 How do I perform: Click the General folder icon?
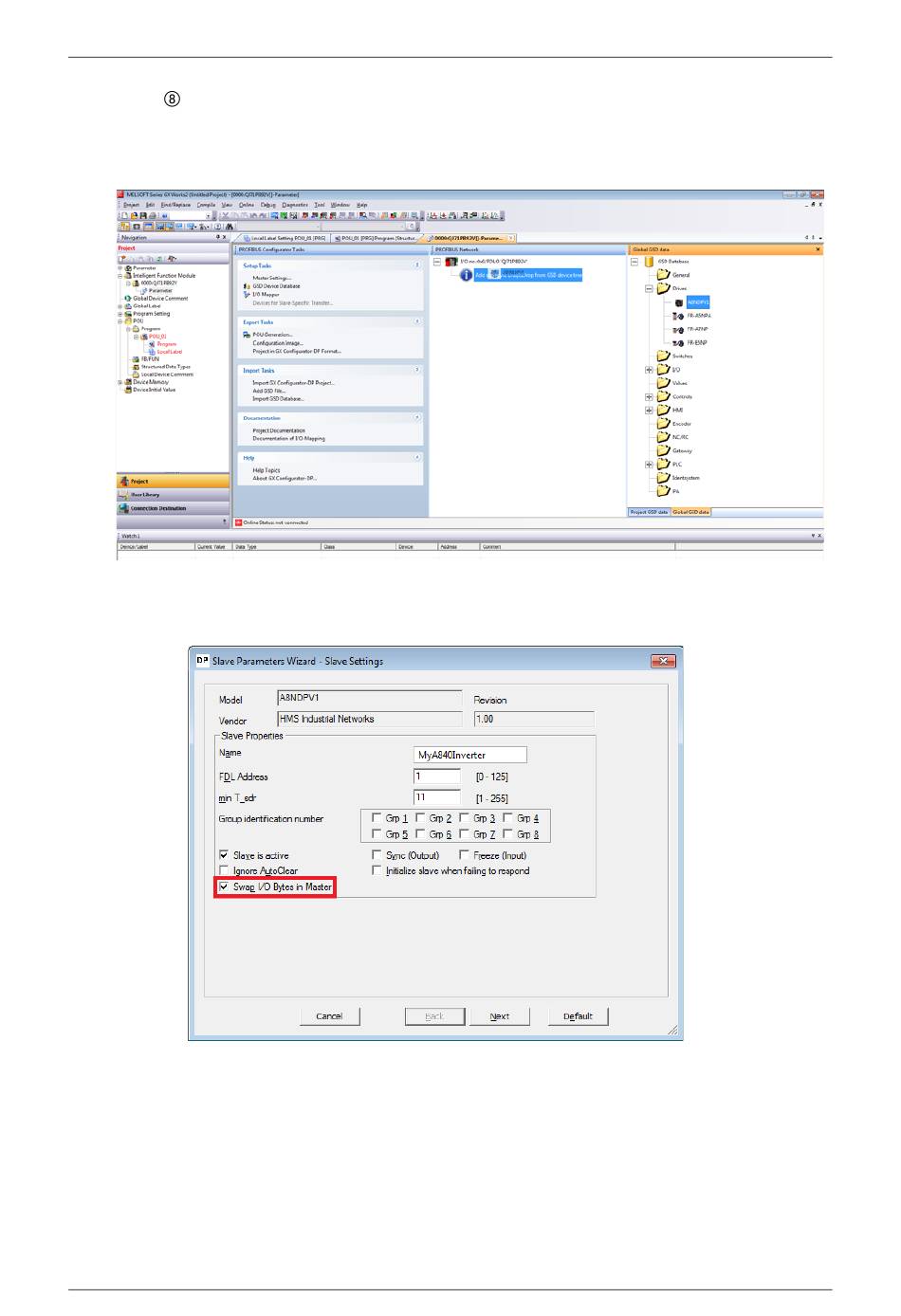664,274
